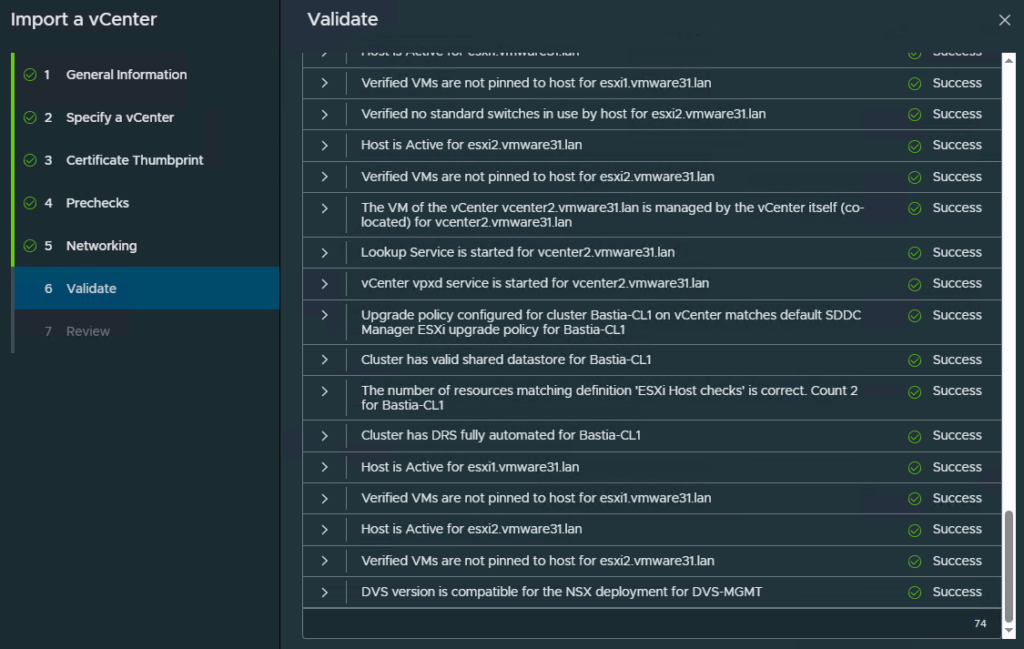Screen dimensions: 1024x649
Task: Select the Validate step in sidebar
Action: [x=91, y=289]
